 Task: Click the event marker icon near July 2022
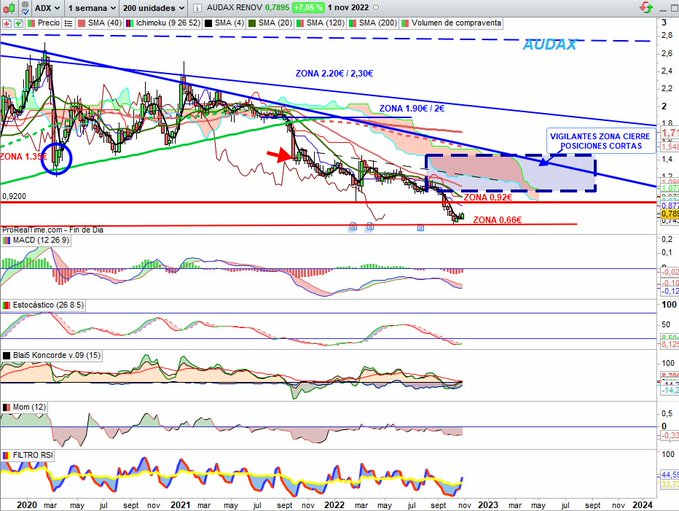(420, 227)
